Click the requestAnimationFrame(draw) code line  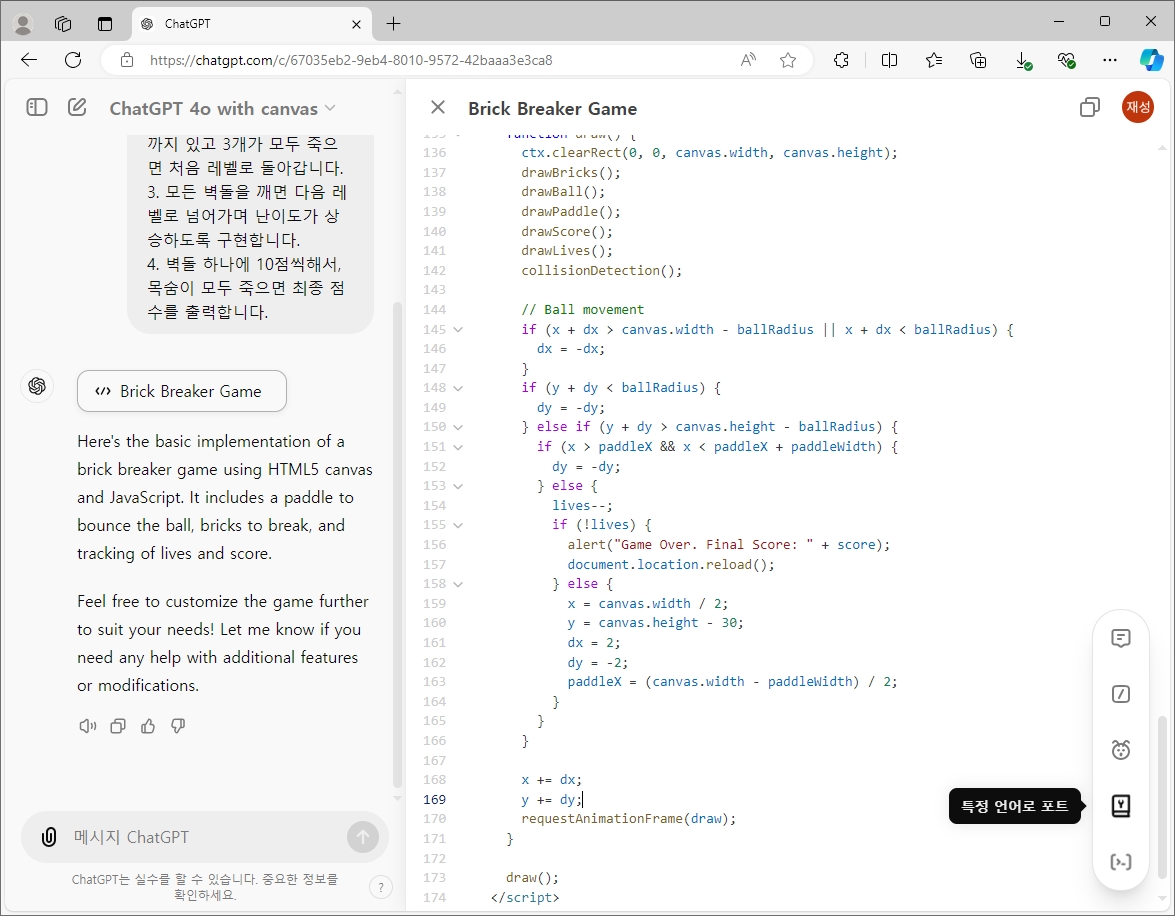point(628,819)
